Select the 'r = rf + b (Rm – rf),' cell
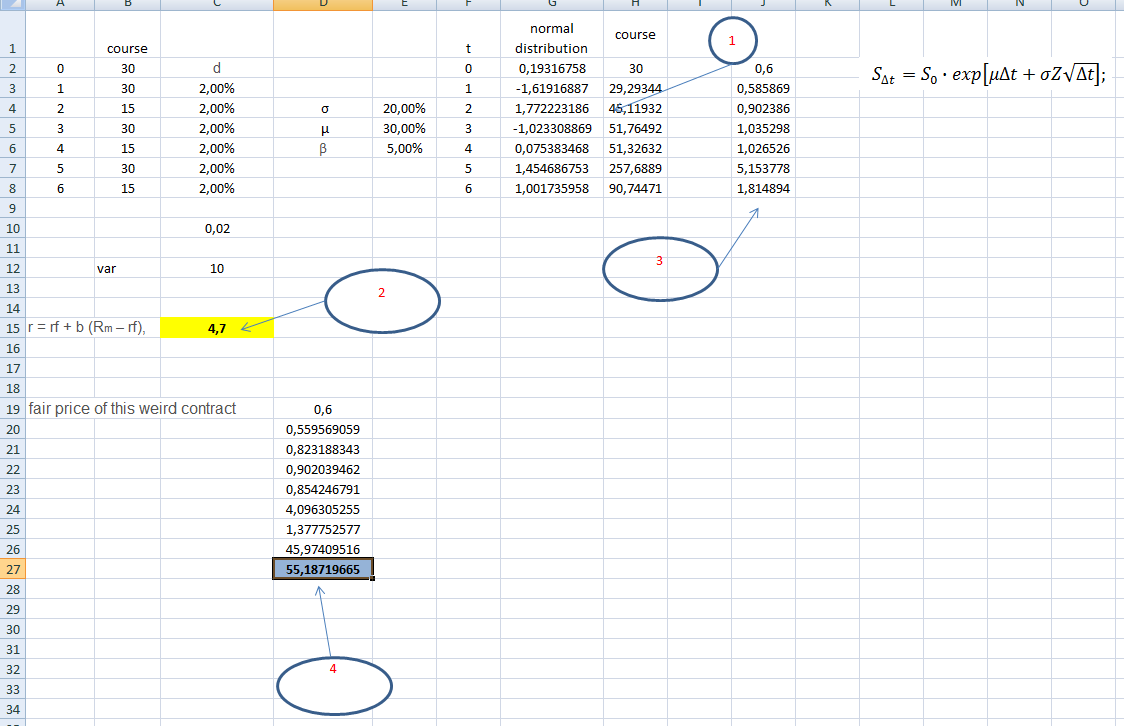The image size is (1124, 726). tap(80, 328)
